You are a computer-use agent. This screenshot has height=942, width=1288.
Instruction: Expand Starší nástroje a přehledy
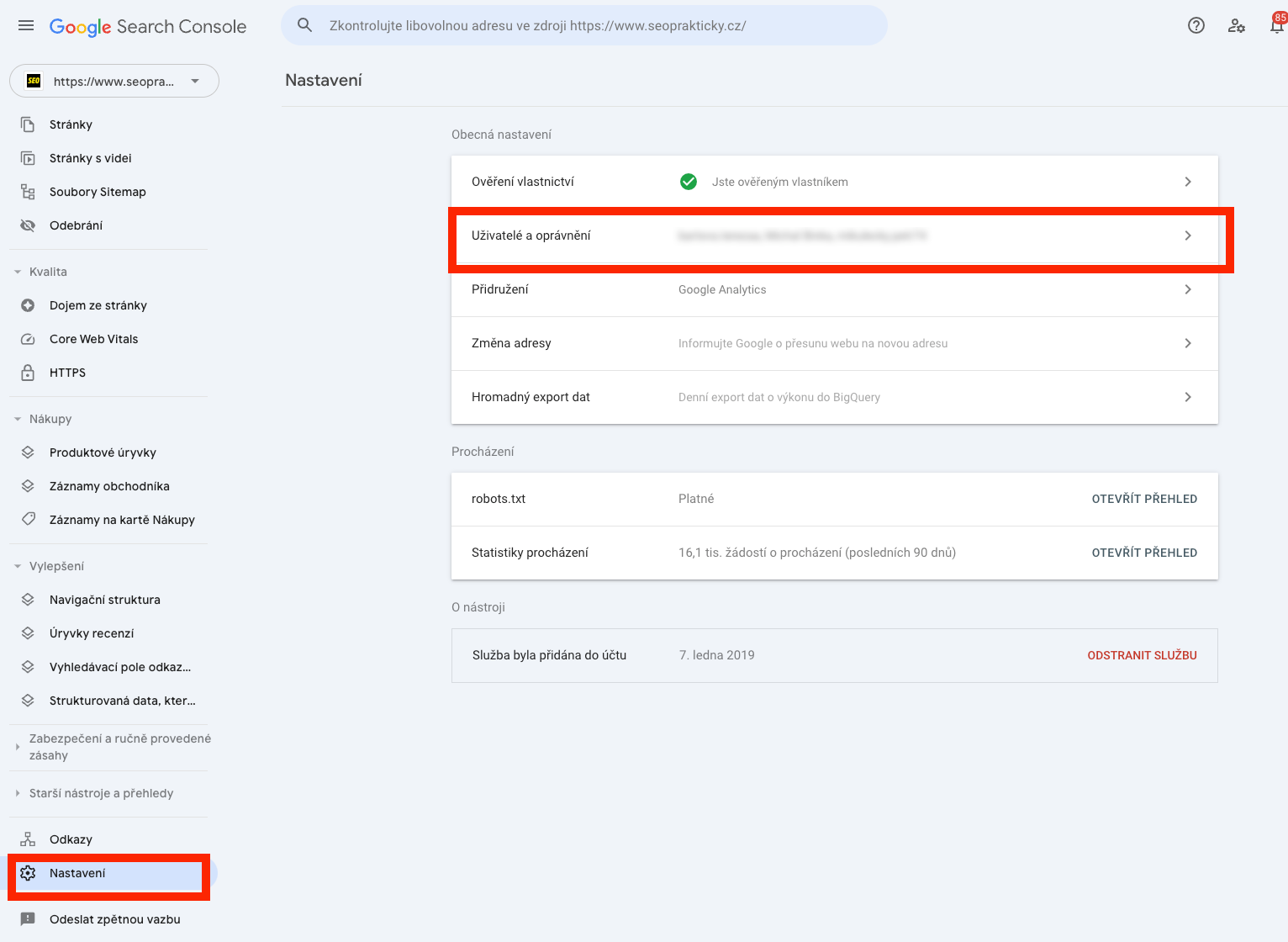18,793
